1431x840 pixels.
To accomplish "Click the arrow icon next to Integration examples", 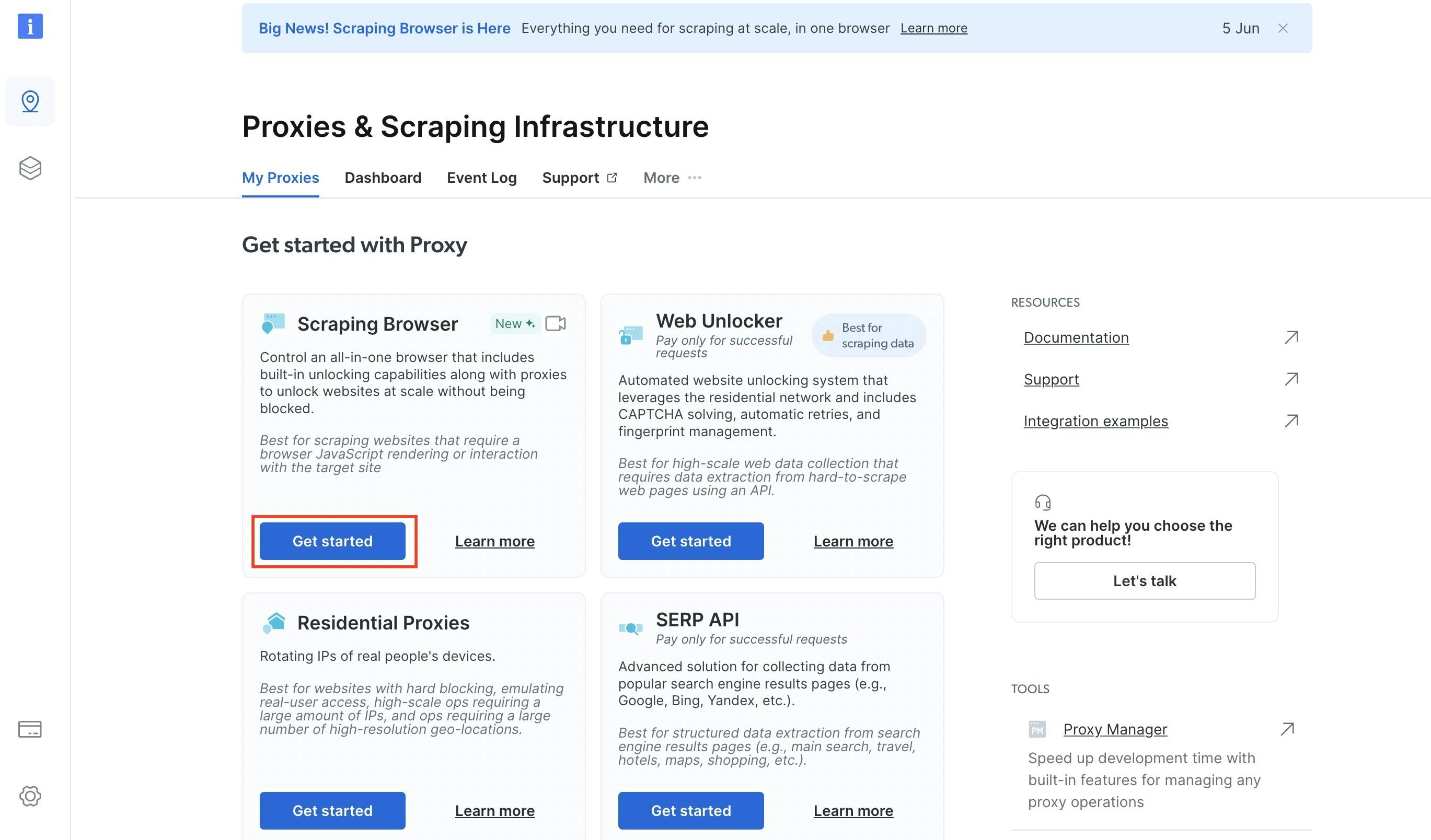I will [x=1291, y=421].
